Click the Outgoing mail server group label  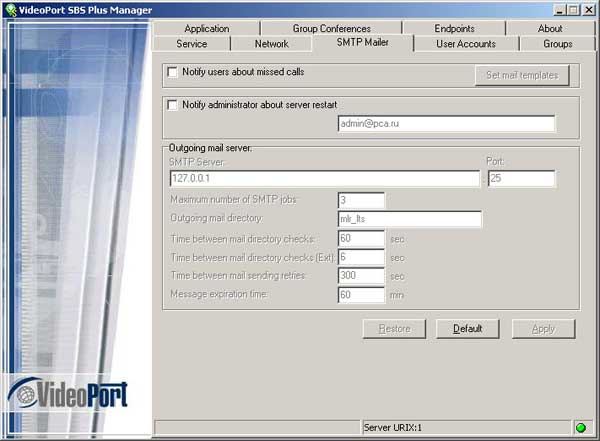tap(210, 148)
